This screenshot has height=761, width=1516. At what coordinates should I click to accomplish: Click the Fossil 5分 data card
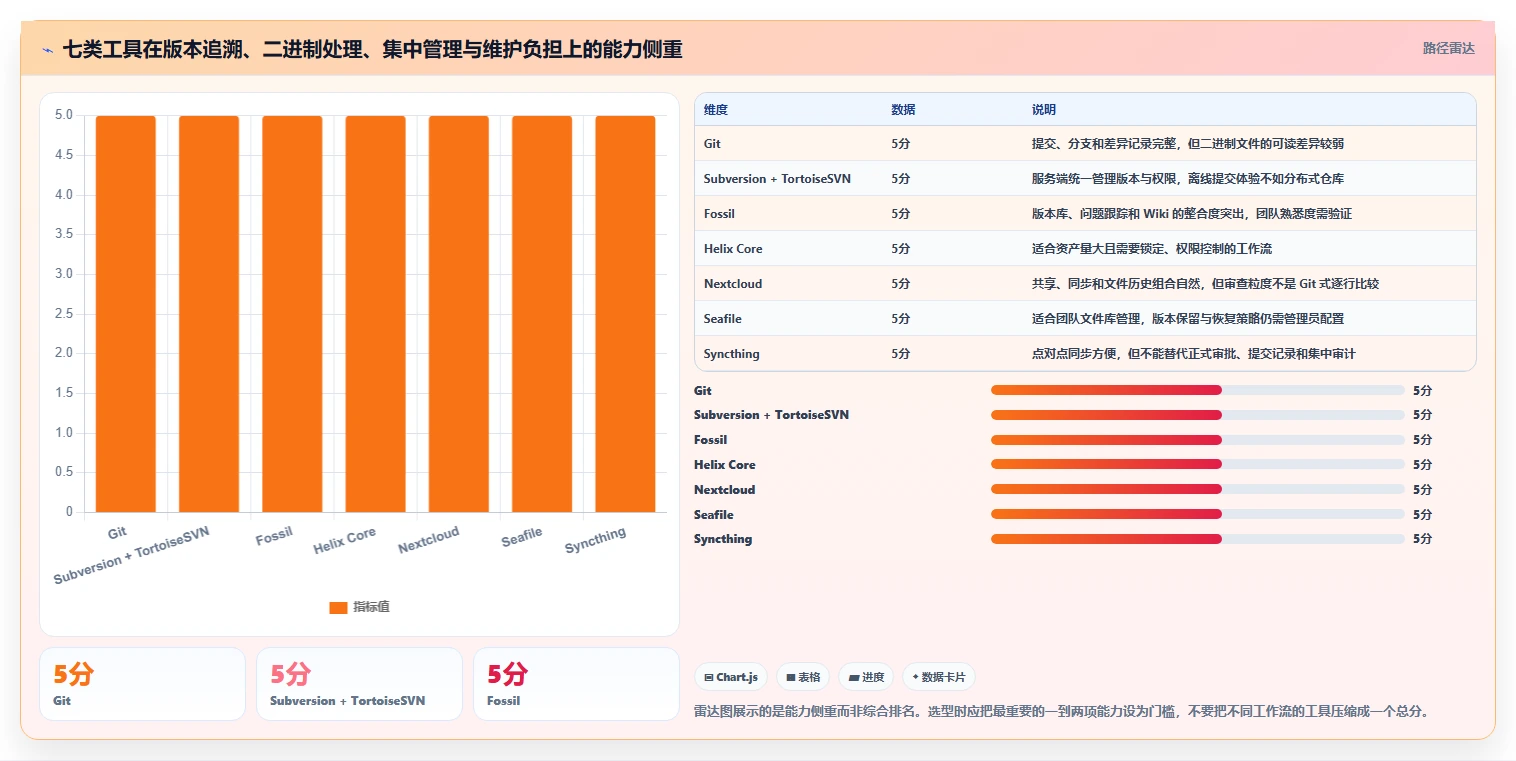[576, 684]
